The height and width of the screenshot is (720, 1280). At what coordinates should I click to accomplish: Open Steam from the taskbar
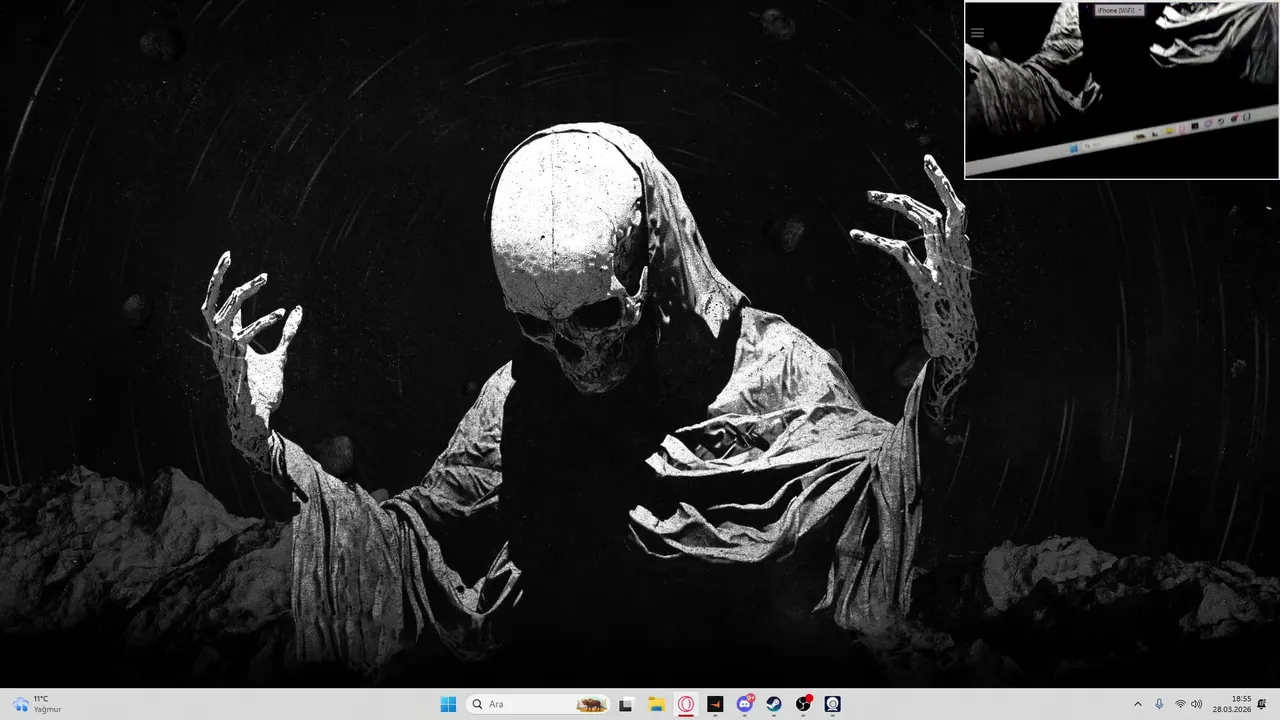click(774, 704)
